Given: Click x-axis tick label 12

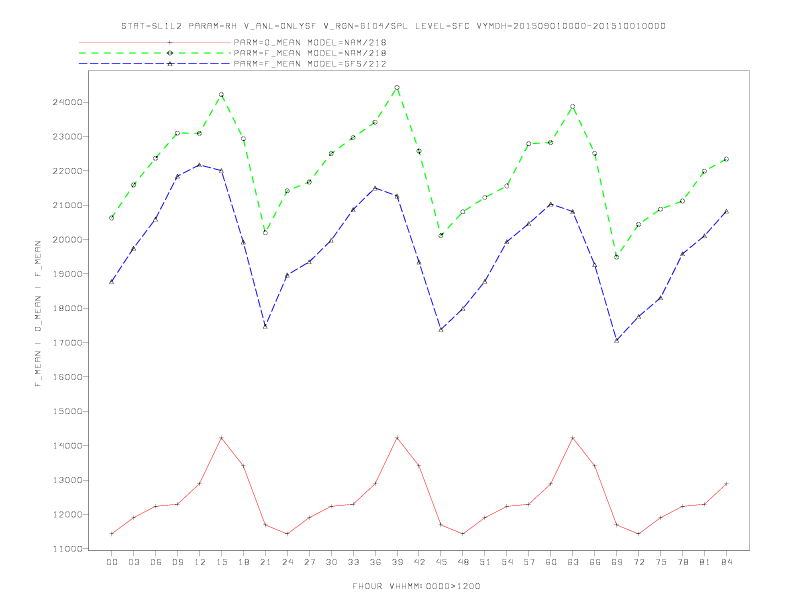Looking at the screenshot, I should point(200,562).
